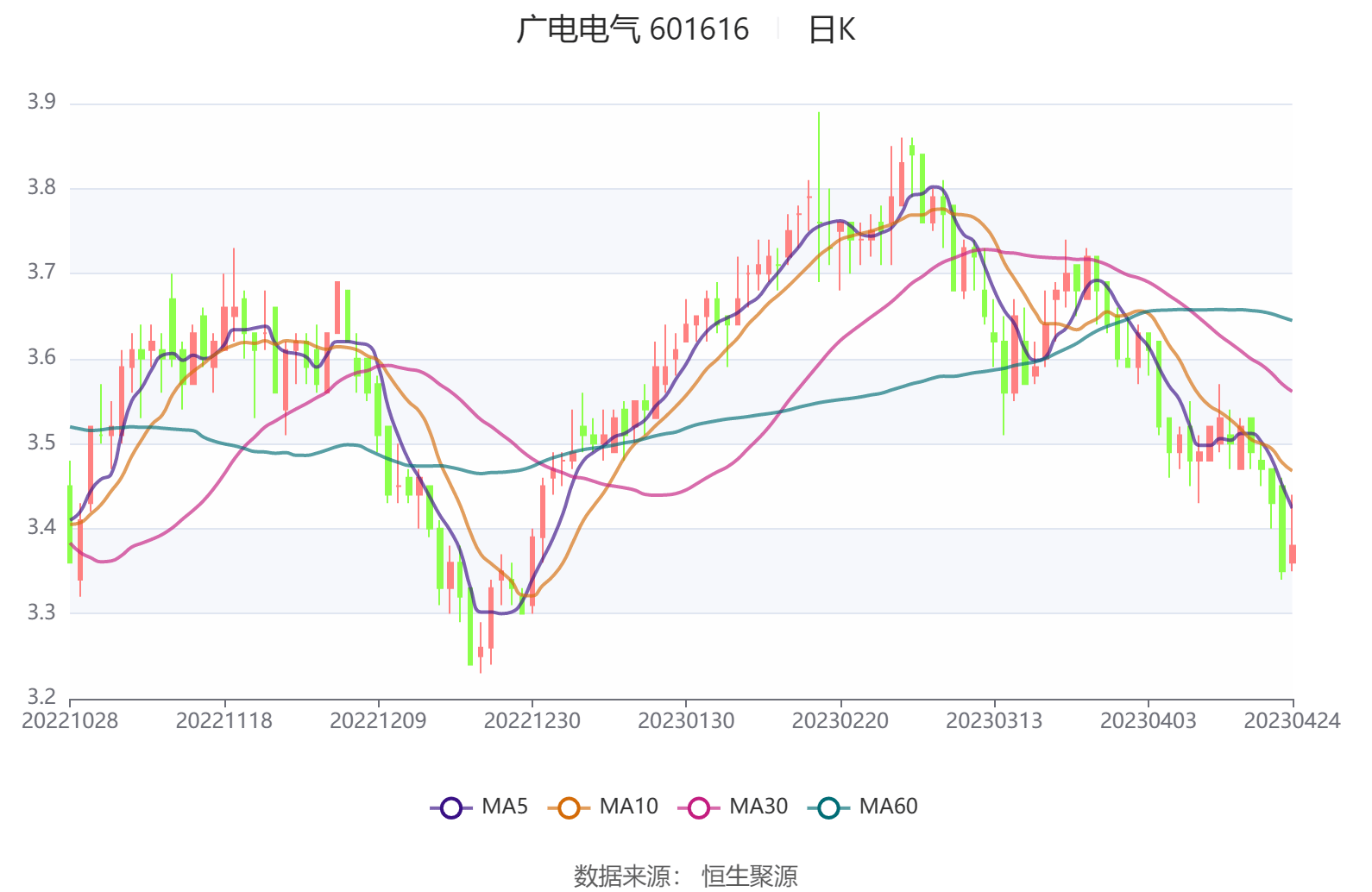Click the 20221028 date axis label
The width and height of the screenshot is (1372, 892).
pos(70,721)
